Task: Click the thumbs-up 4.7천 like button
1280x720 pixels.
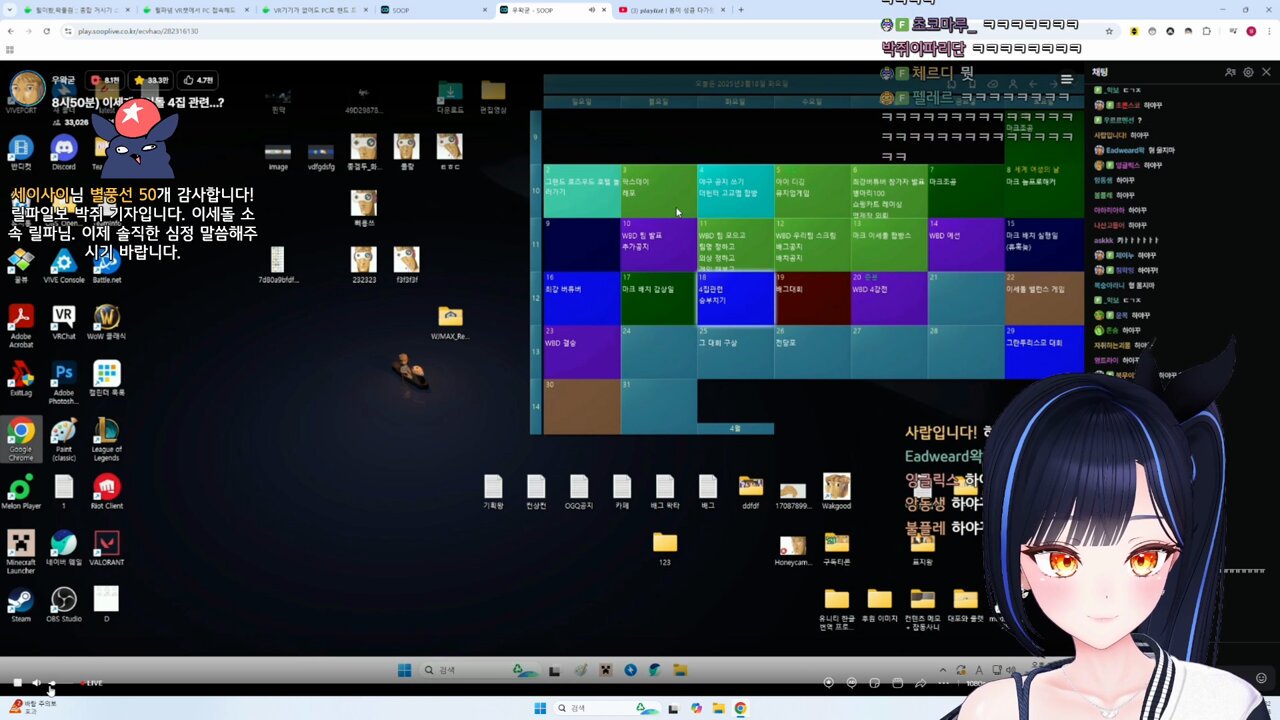Action: pos(198,80)
